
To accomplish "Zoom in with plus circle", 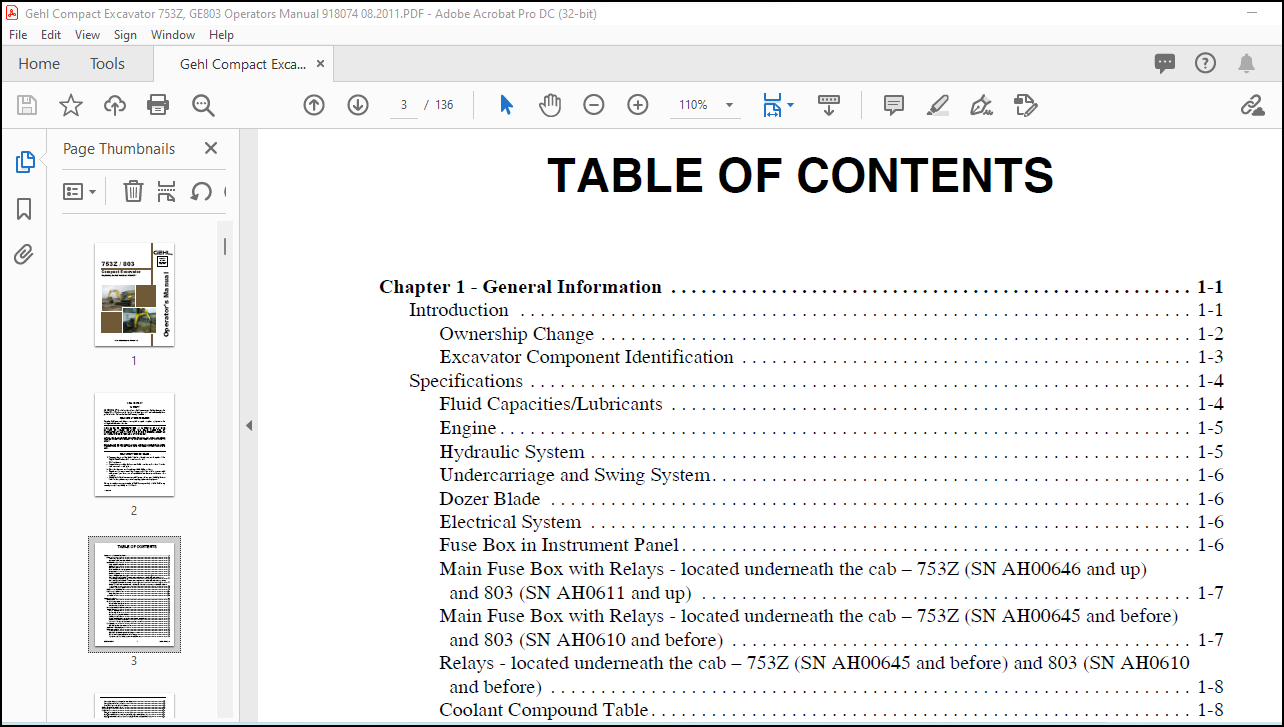I will [x=638, y=105].
